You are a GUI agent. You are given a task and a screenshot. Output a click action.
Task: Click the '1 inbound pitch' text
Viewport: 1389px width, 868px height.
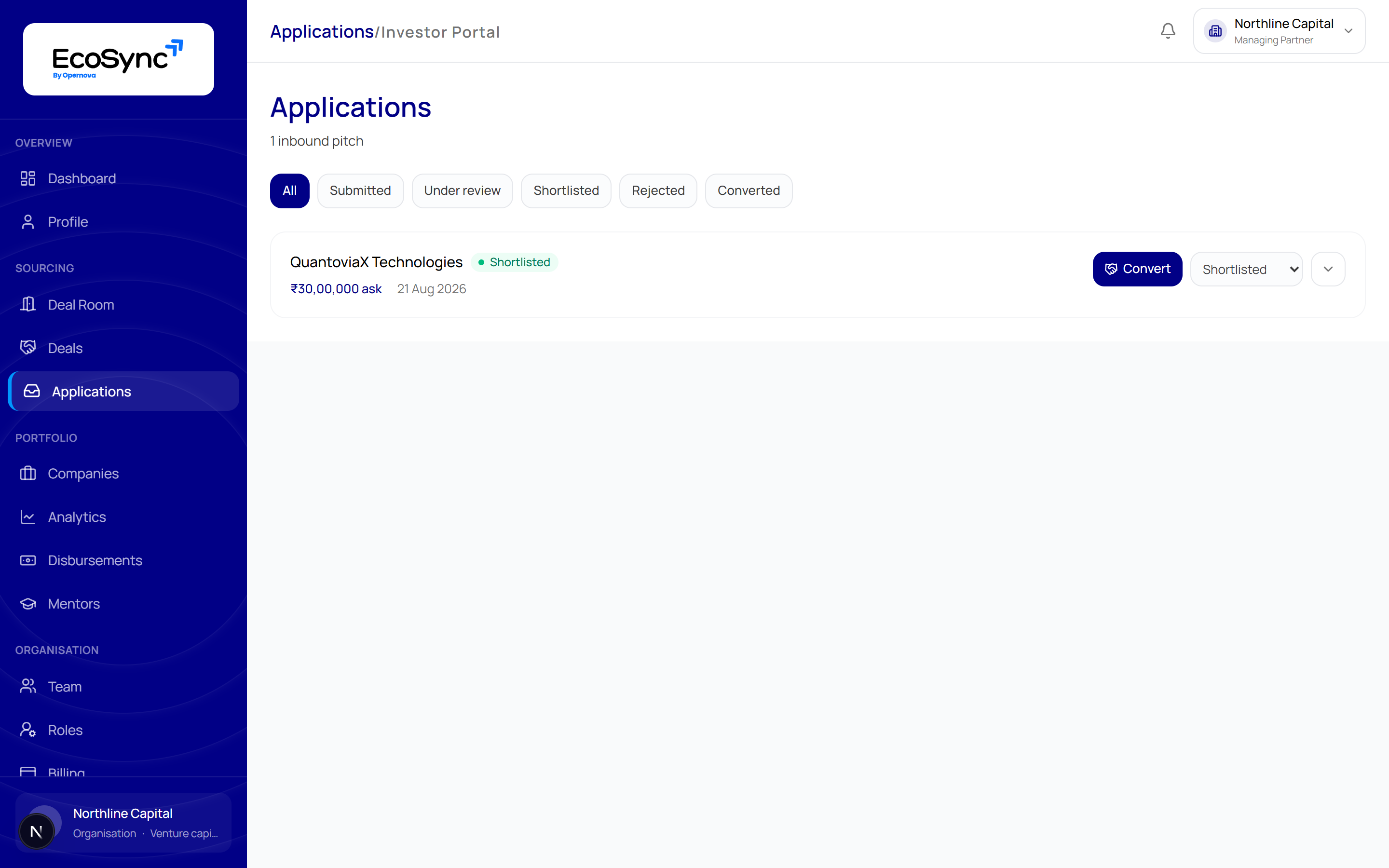pyautogui.click(x=316, y=141)
